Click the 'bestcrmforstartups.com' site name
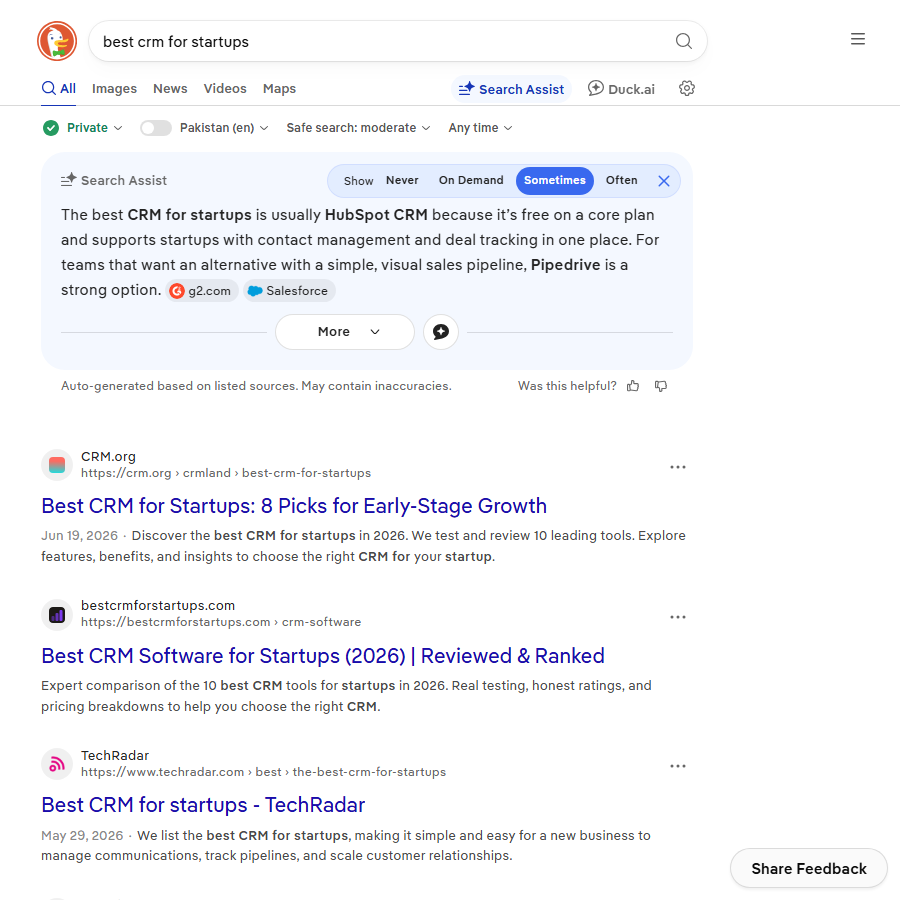900x900 pixels. coord(158,606)
